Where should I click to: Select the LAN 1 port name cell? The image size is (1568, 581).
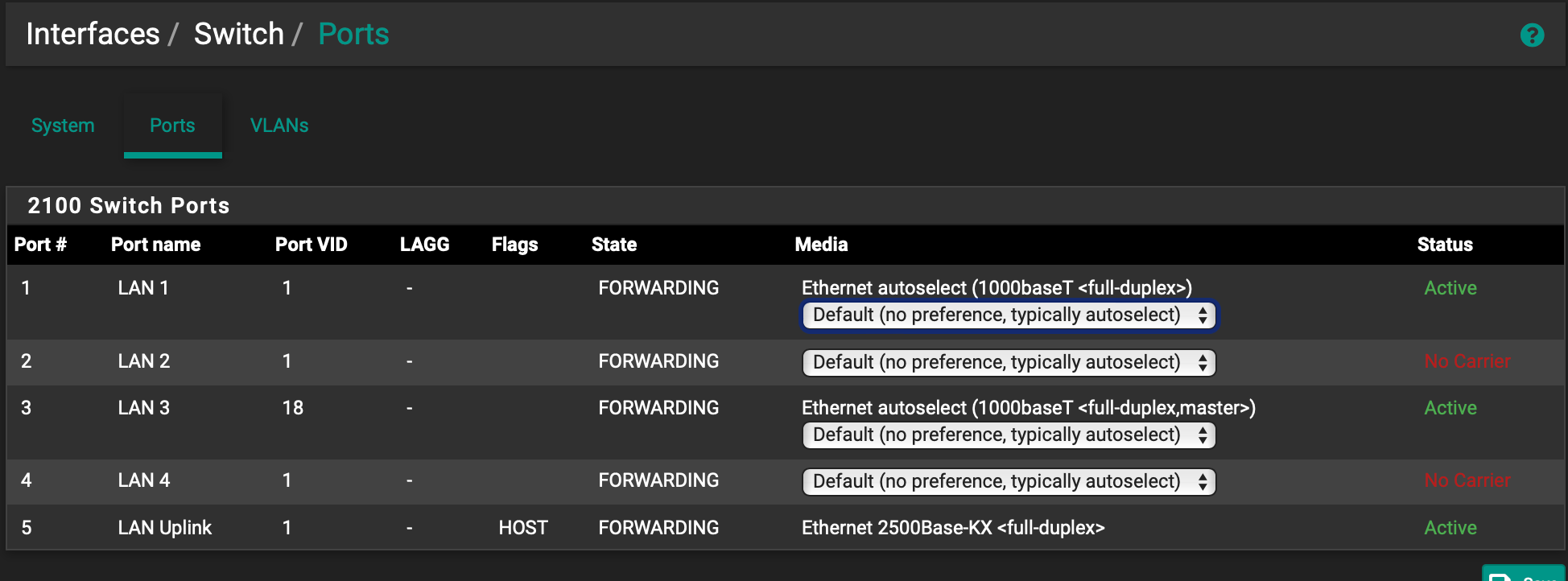click(x=143, y=288)
